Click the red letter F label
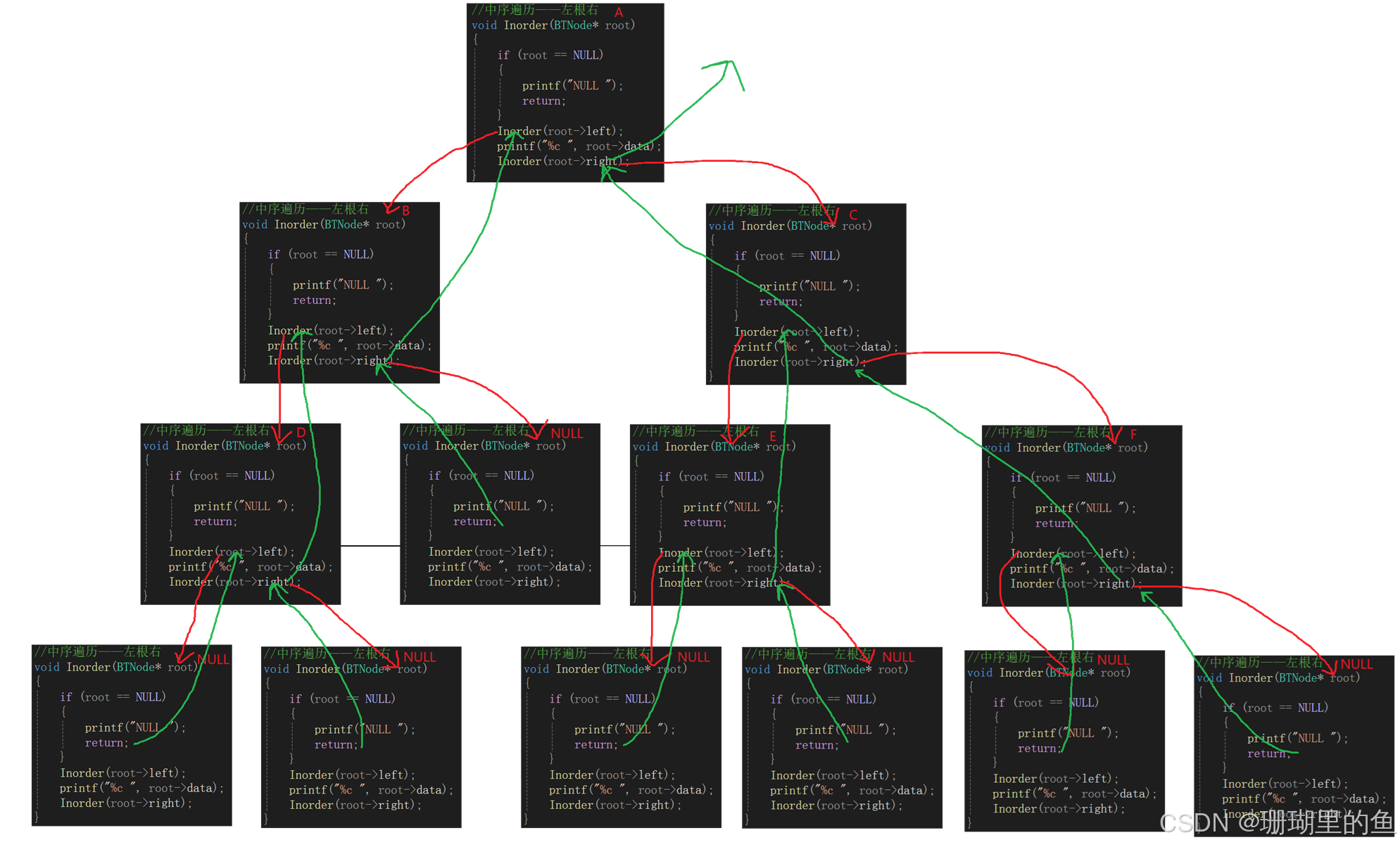 tap(1133, 434)
